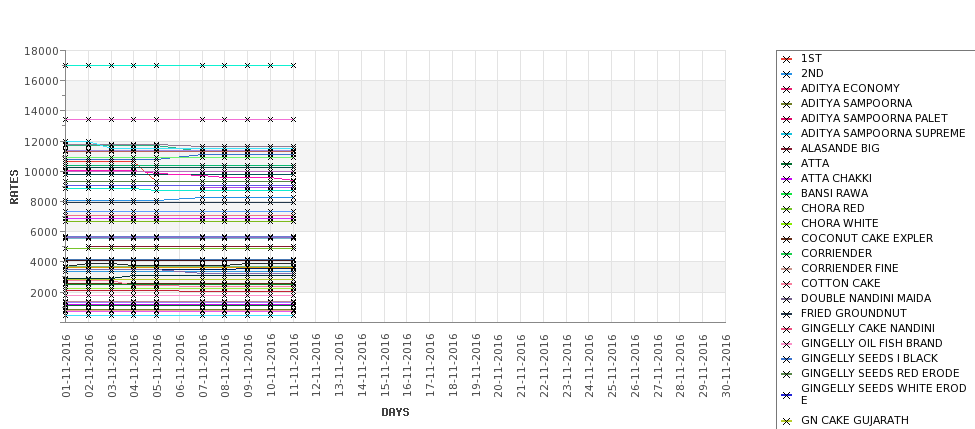Click the 18000 rate axis value

tap(41, 51)
